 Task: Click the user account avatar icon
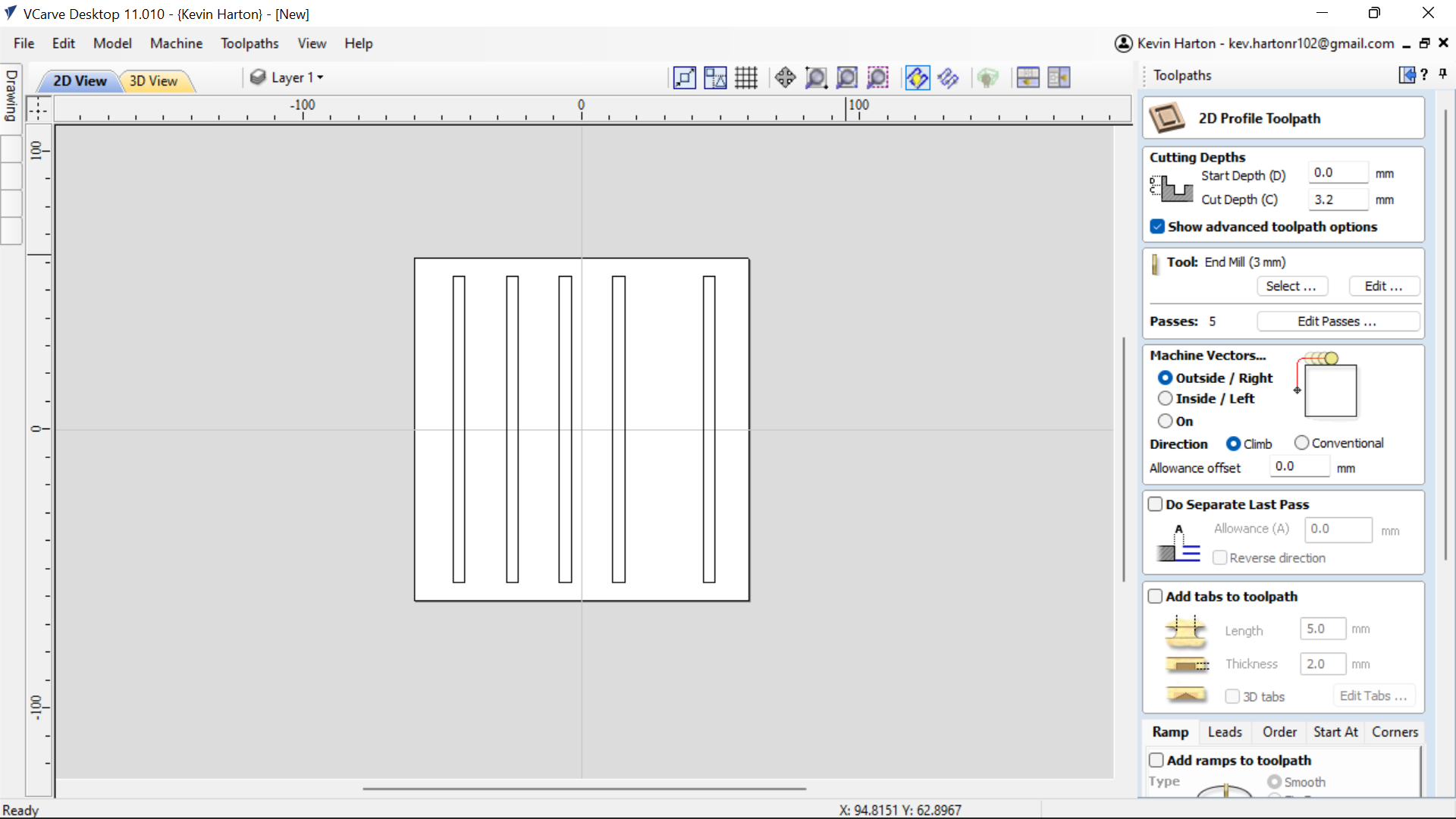1123,44
